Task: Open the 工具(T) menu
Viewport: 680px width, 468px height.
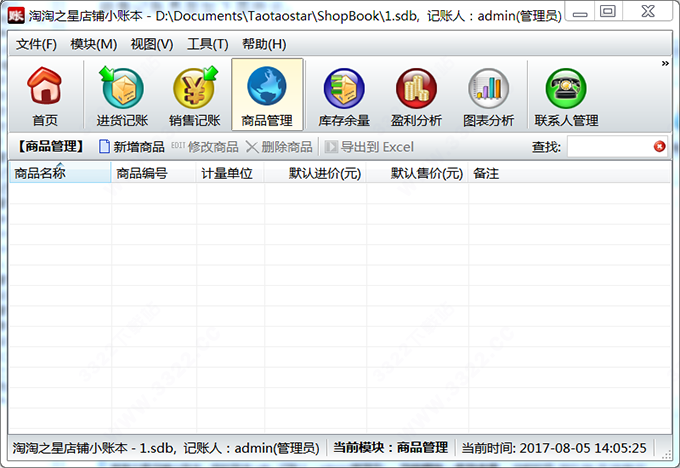Action: (x=208, y=44)
